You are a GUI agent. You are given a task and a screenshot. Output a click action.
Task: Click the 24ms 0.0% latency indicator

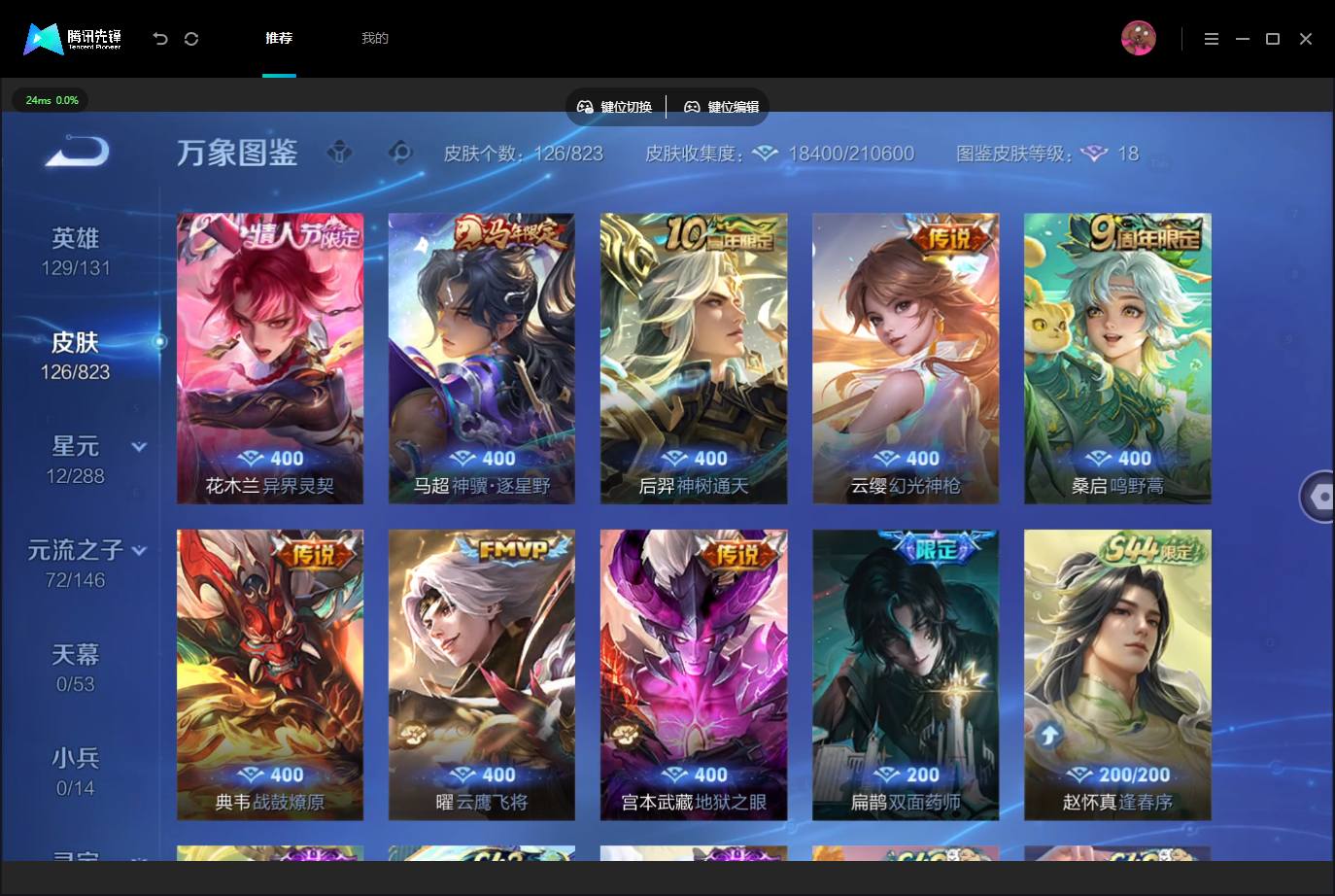(x=51, y=100)
